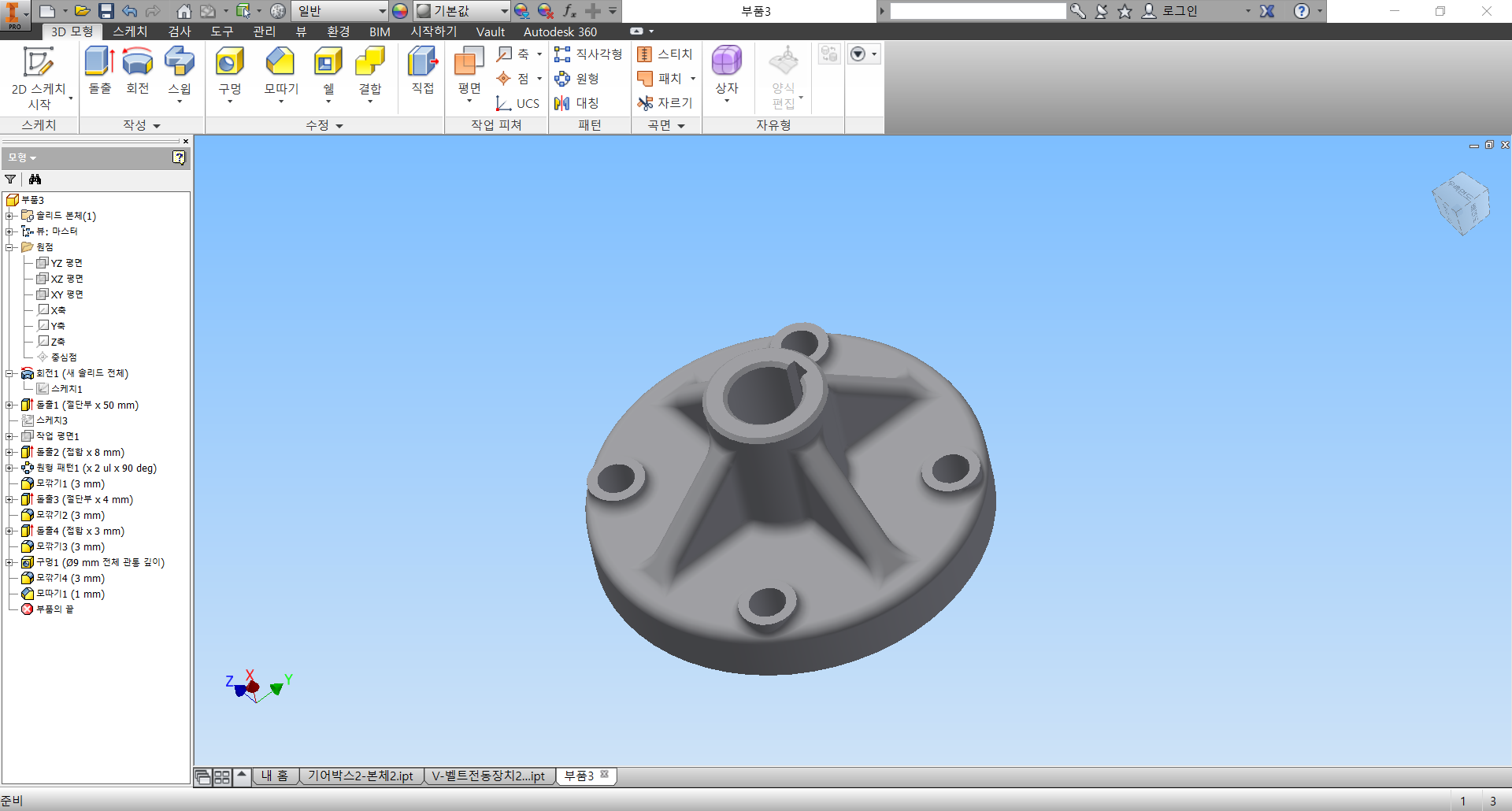This screenshot has height=811, width=1512.
Task: Go to the 내 홈 tab
Action: tap(275, 776)
